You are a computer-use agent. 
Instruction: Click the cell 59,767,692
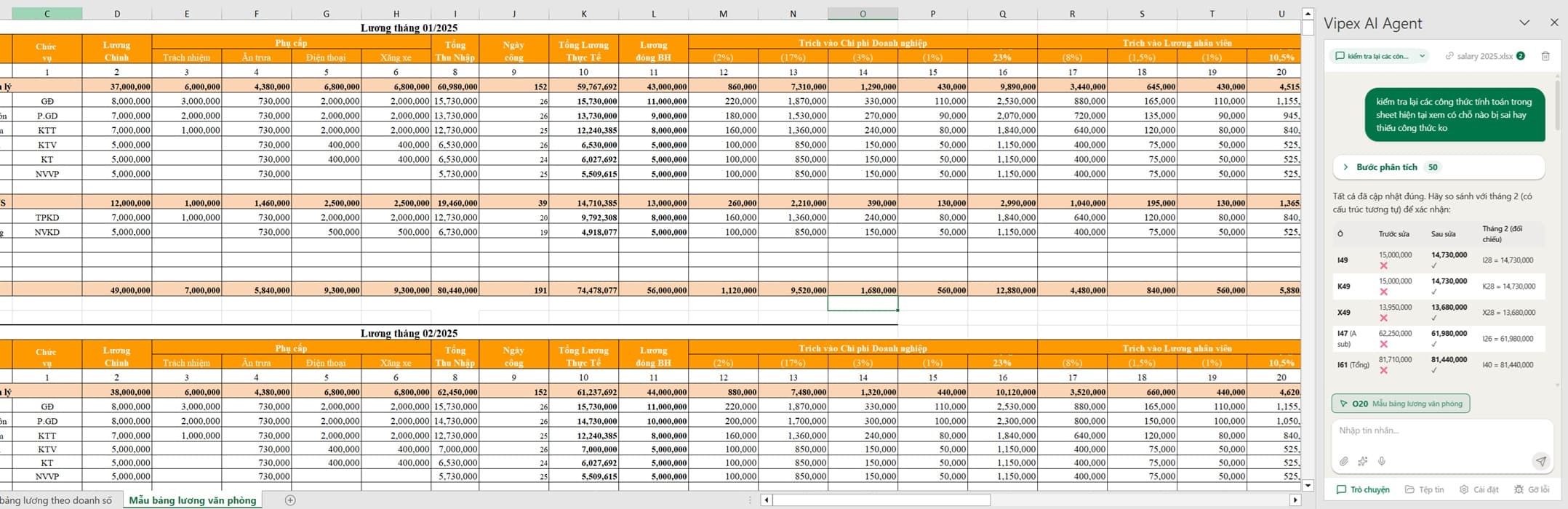(x=583, y=87)
